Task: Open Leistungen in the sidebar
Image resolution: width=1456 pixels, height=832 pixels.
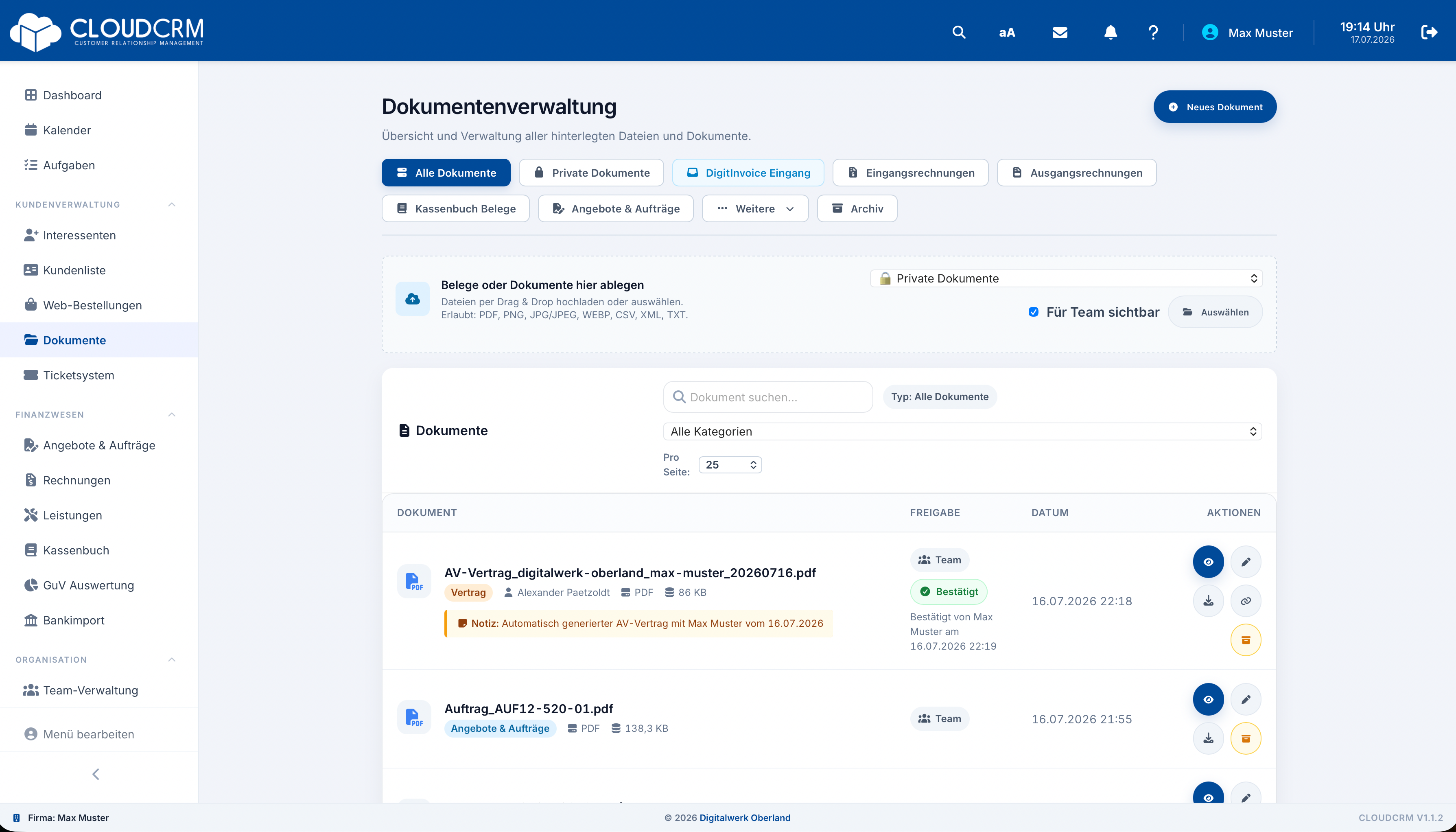Action: click(99, 515)
